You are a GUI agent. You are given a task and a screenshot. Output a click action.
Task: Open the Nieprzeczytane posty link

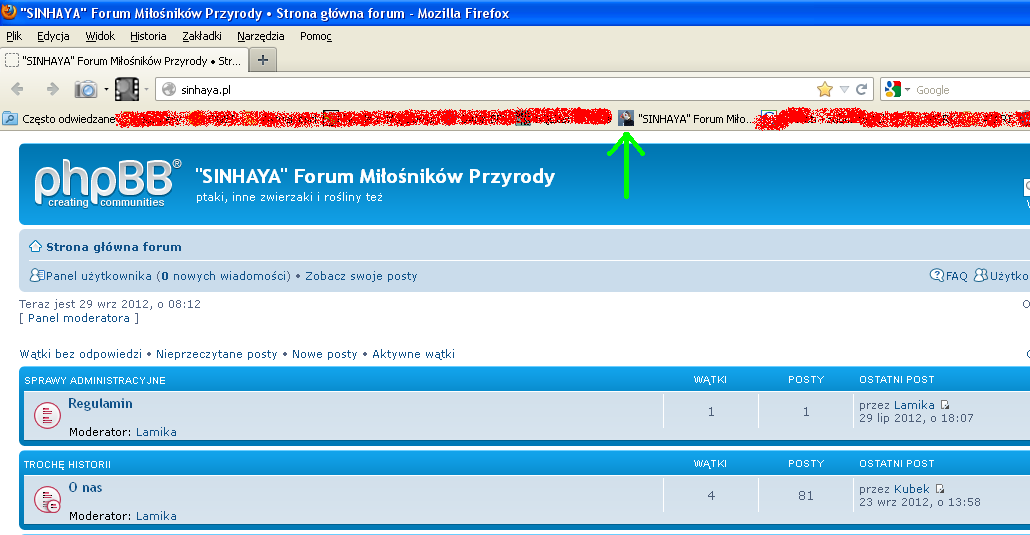coord(217,354)
